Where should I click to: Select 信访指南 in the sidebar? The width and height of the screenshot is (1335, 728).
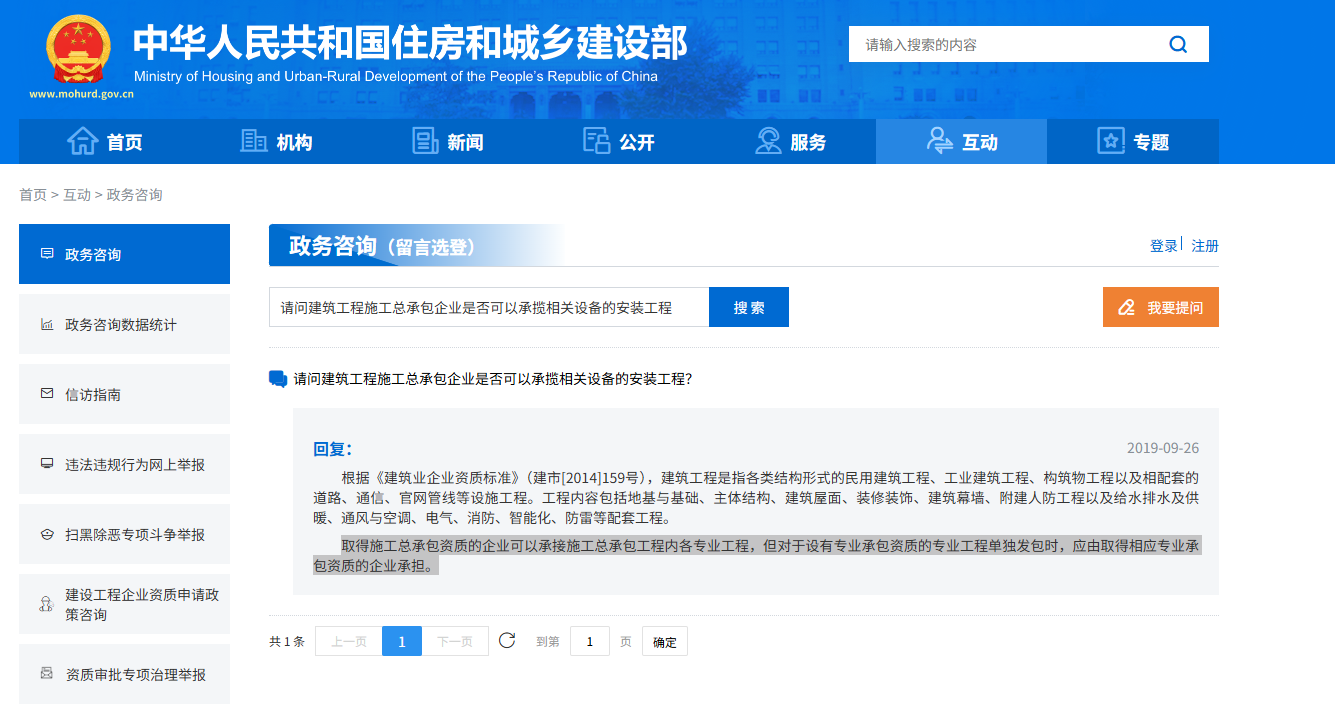[x=124, y=394]
